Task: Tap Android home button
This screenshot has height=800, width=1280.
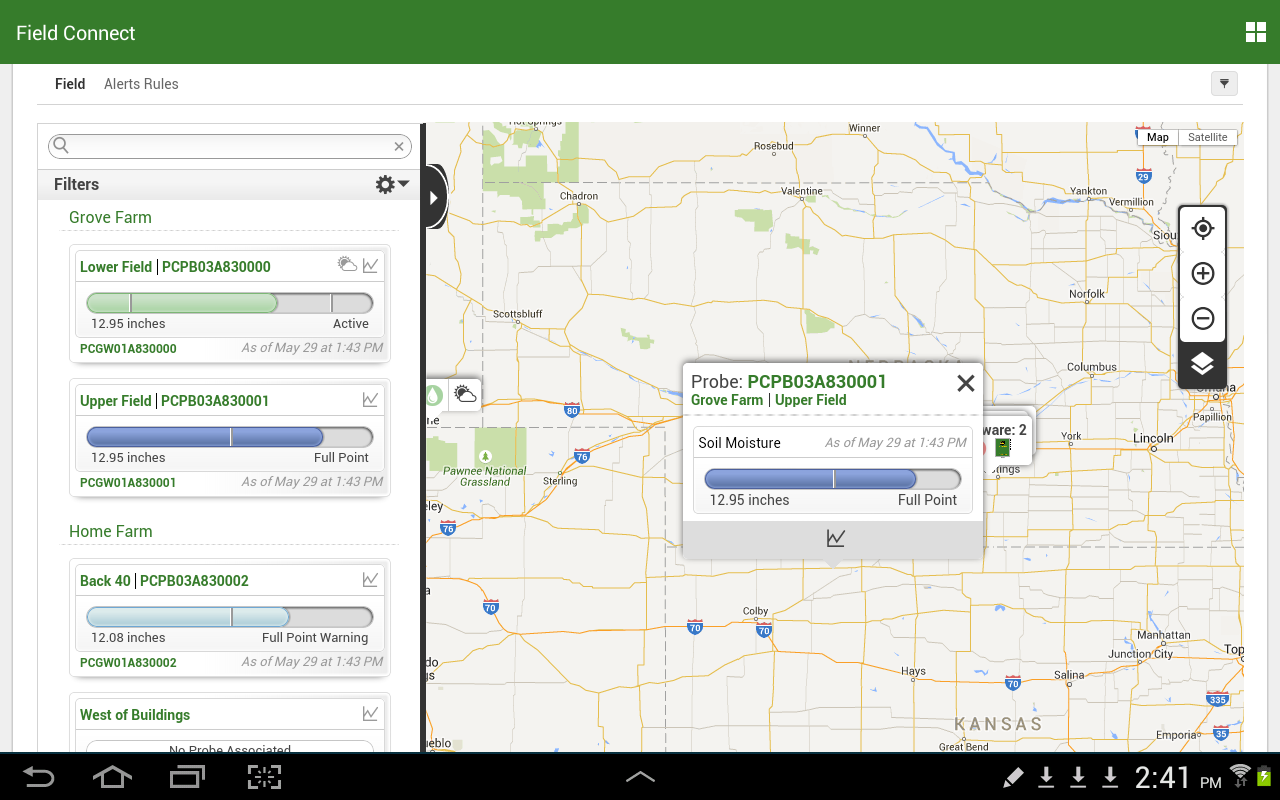Action: point(112,777)
